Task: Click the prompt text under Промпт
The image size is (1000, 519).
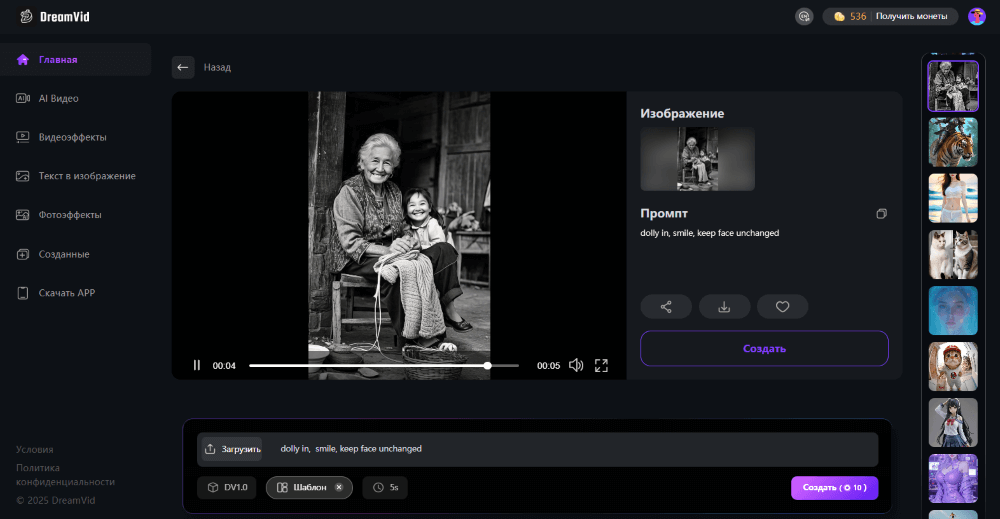Action: click(709, 233)
